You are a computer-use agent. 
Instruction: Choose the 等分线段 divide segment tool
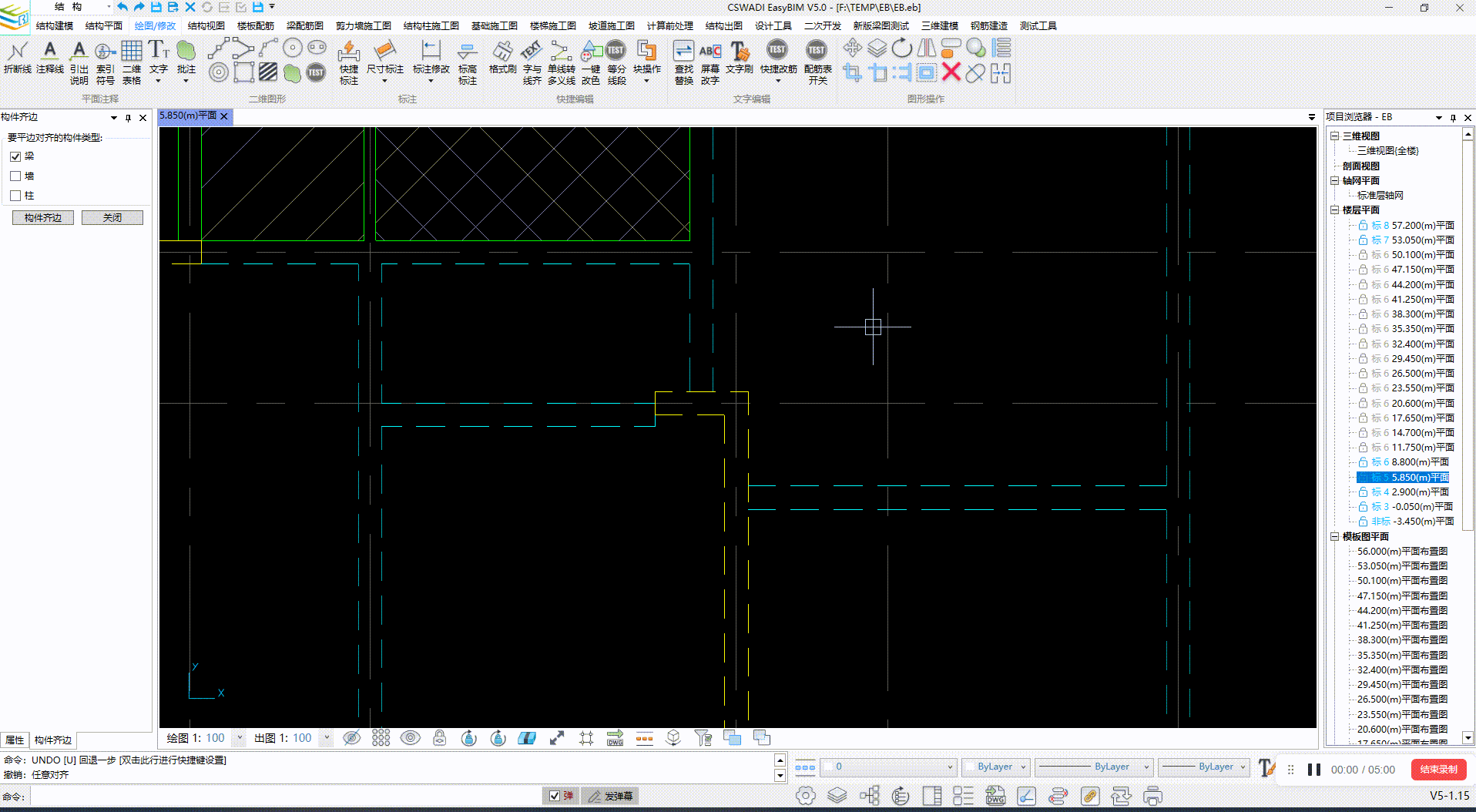coord(616,62)
